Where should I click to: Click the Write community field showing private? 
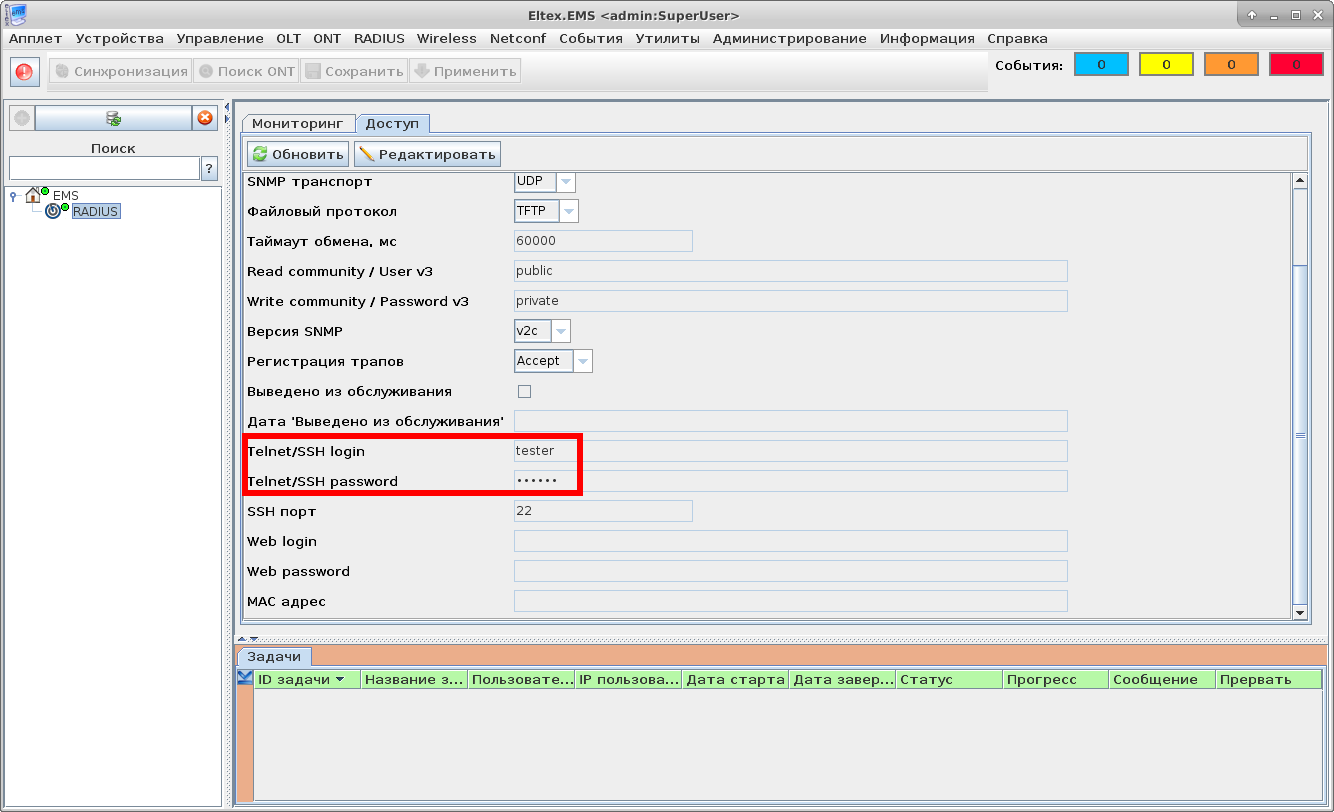click(x=790, y=301)
